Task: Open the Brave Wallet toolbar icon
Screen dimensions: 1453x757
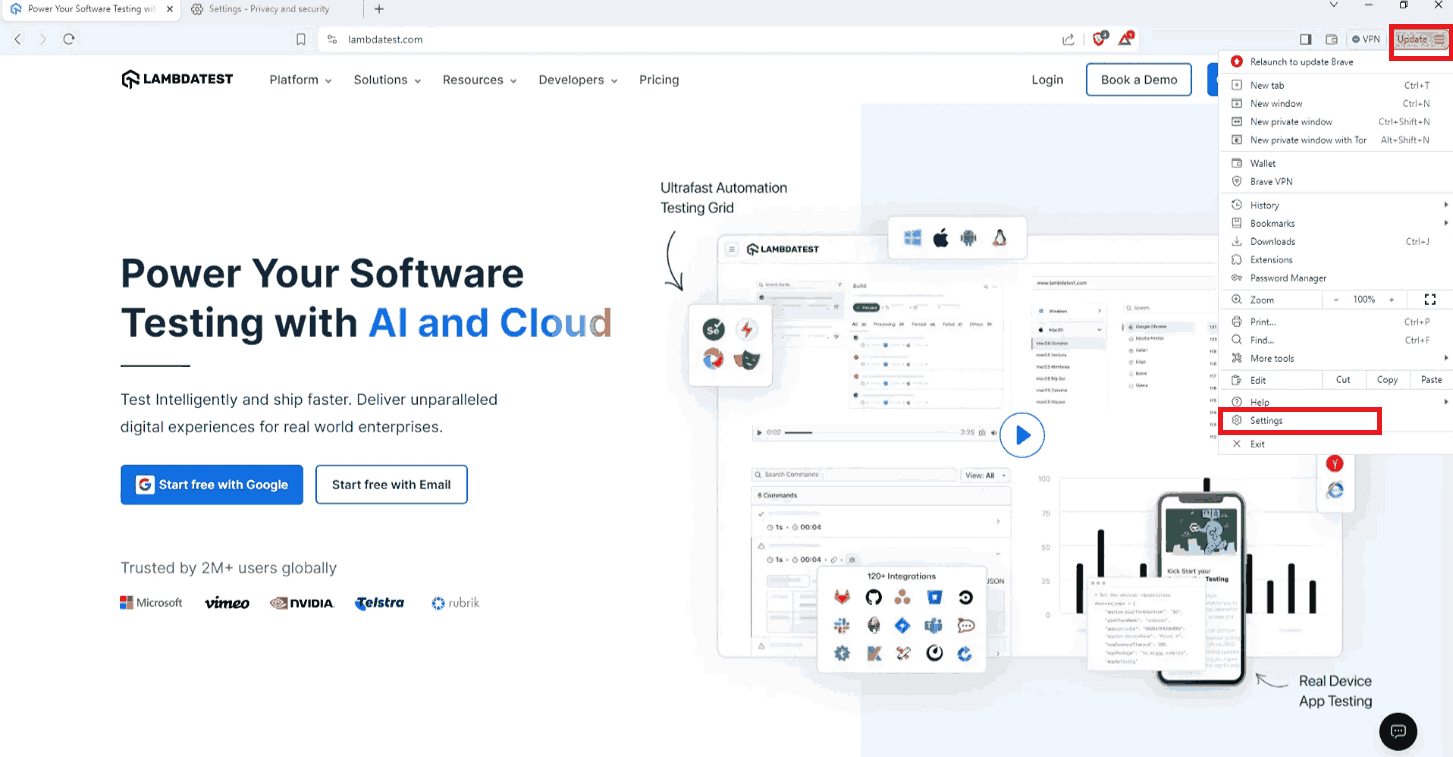Action: [x=1333, y=38]
